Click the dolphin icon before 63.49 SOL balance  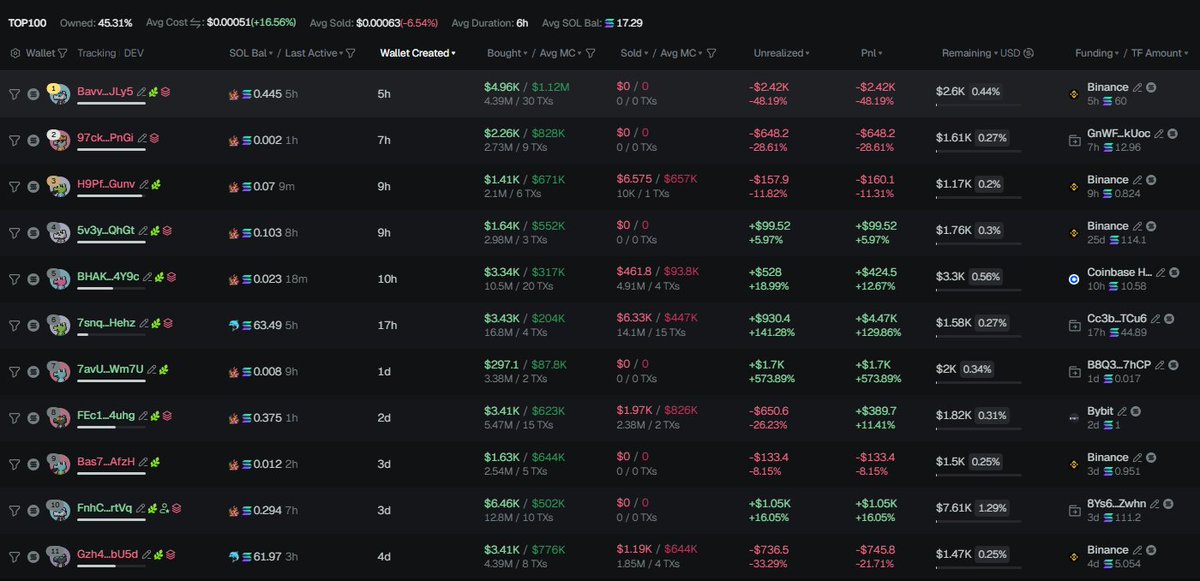[234, 325]
